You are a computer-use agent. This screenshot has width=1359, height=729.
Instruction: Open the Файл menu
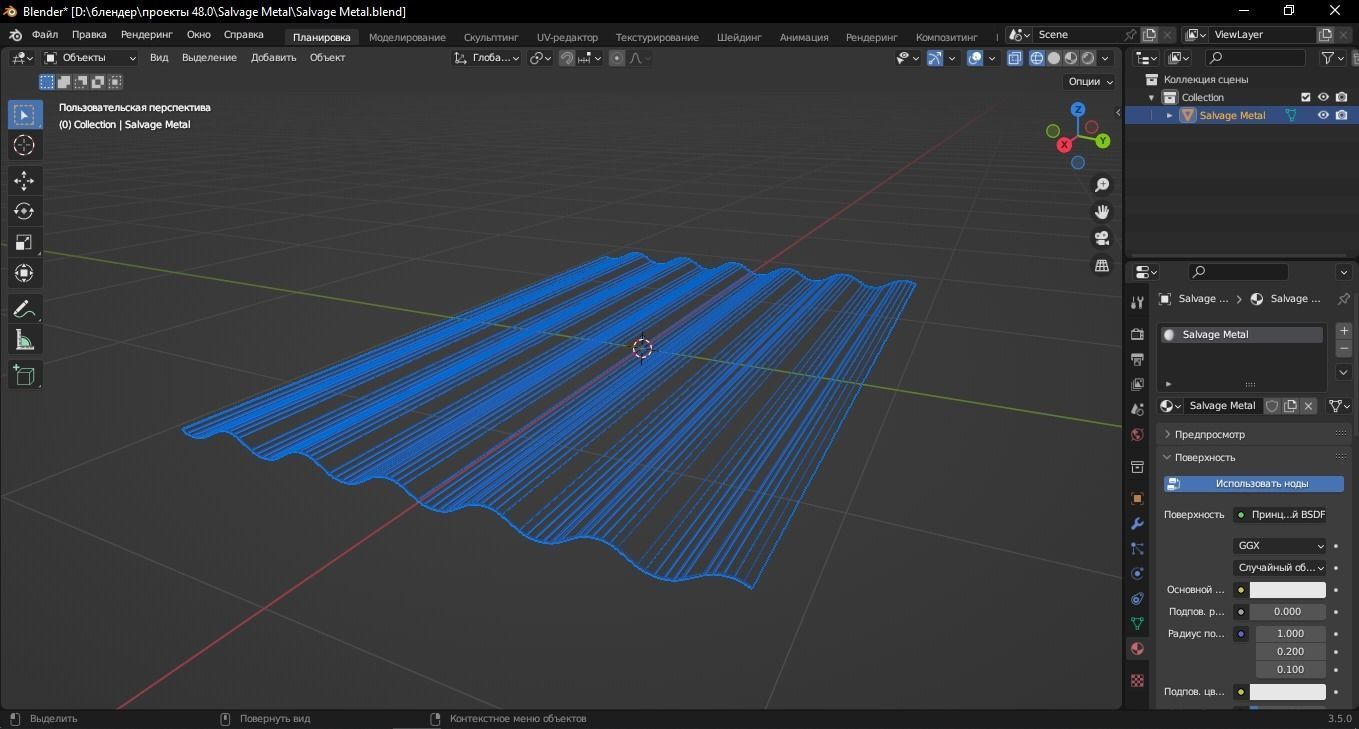click(x=45, y=35)
